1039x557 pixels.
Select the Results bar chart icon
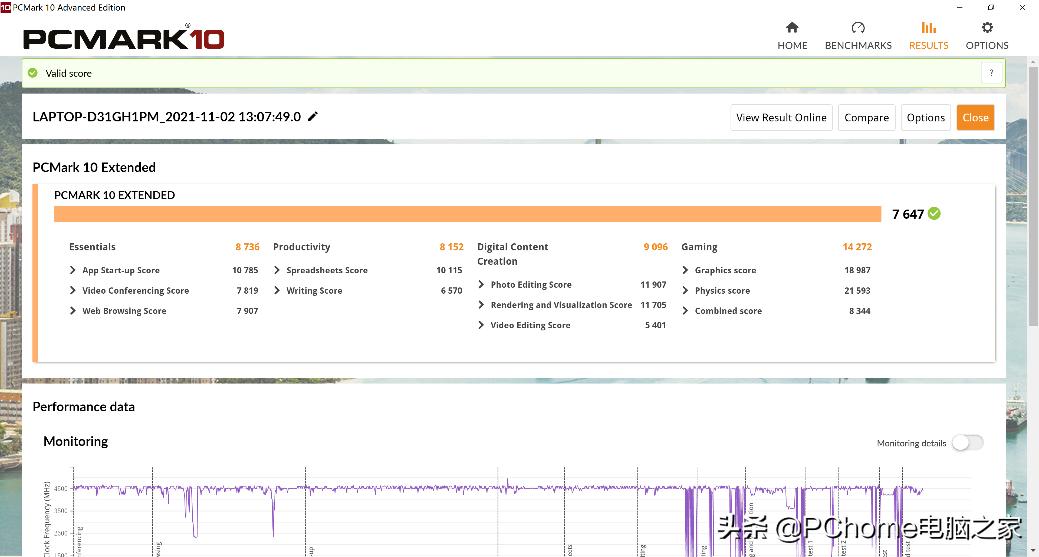[x=928, y=28]
